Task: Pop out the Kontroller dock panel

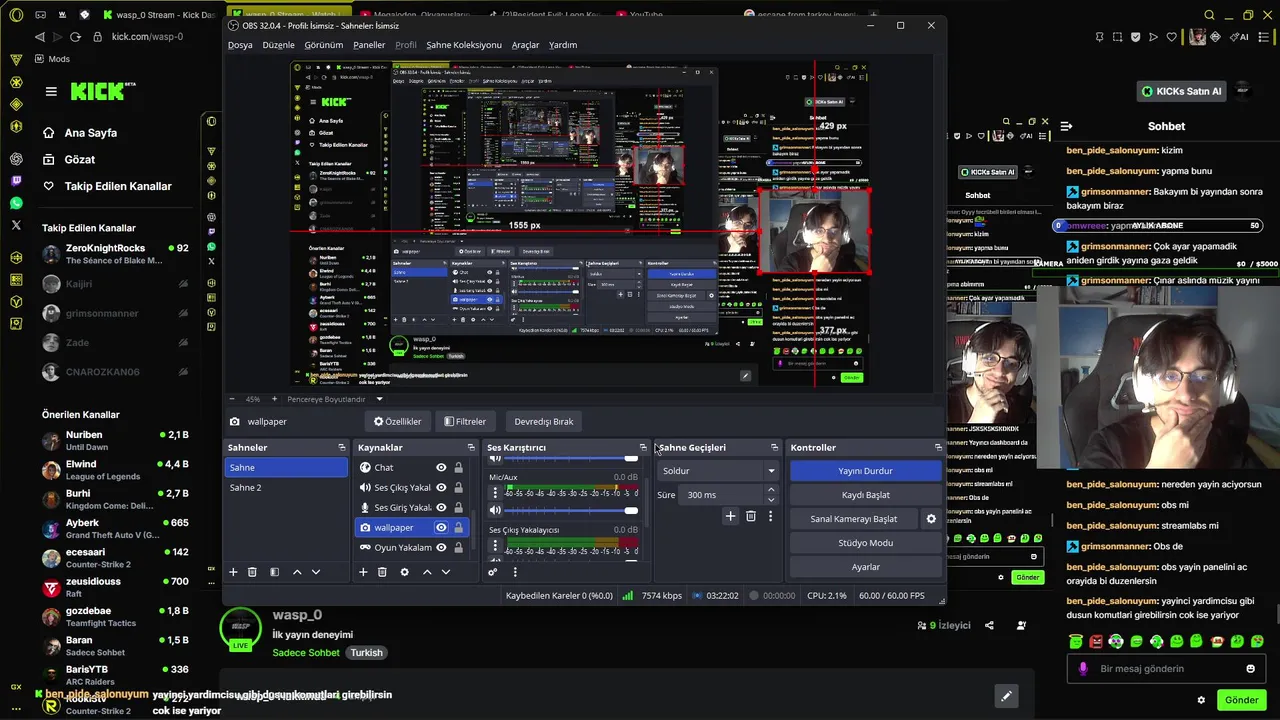Action: tap(938, 447)
